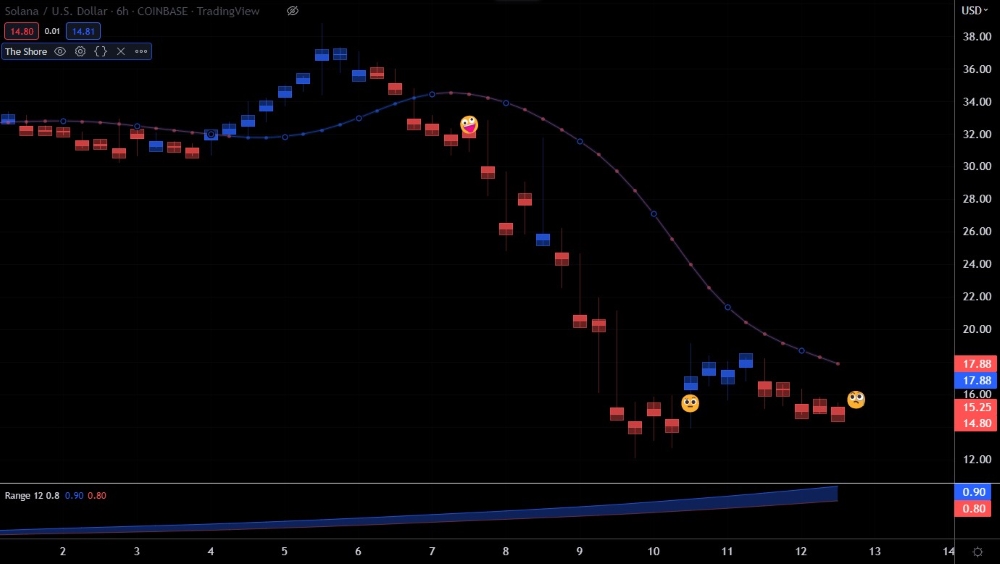
Task: Click the worried emoji near the blue 10.5 candle
Action: (x=690, y=403)
